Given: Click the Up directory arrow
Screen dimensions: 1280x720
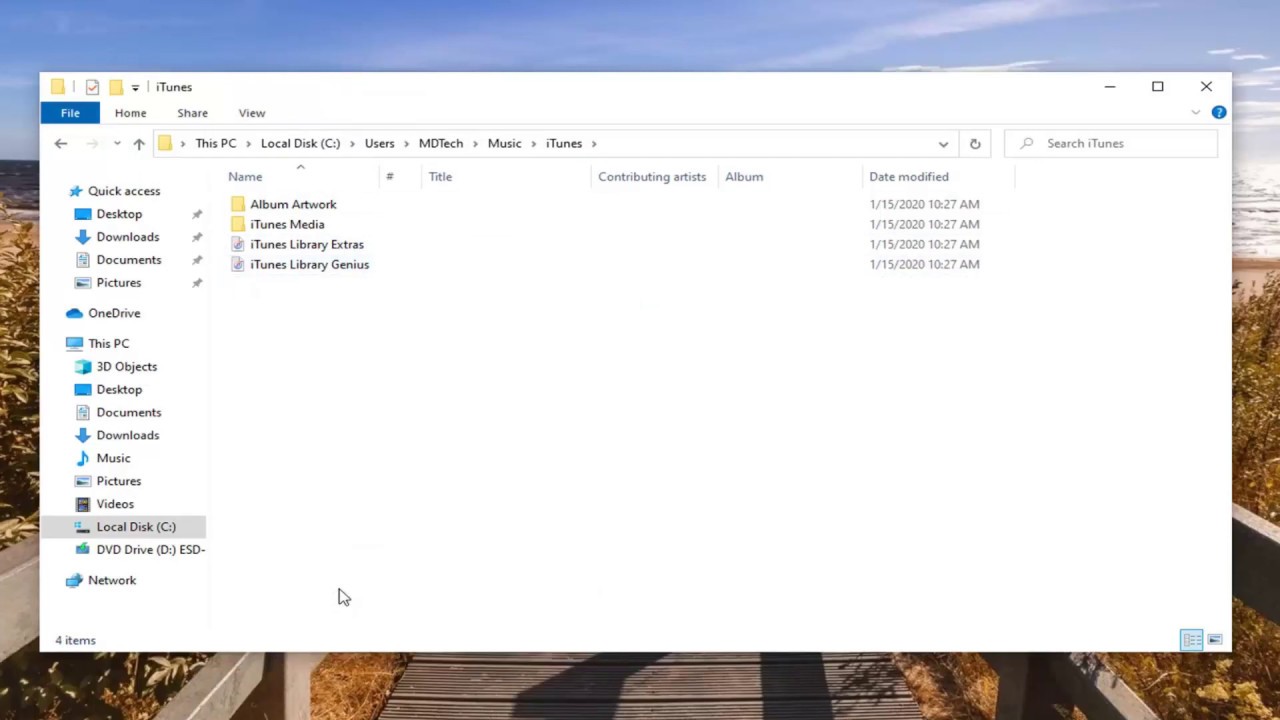Looking at the screenshot, I should point(139,144).
